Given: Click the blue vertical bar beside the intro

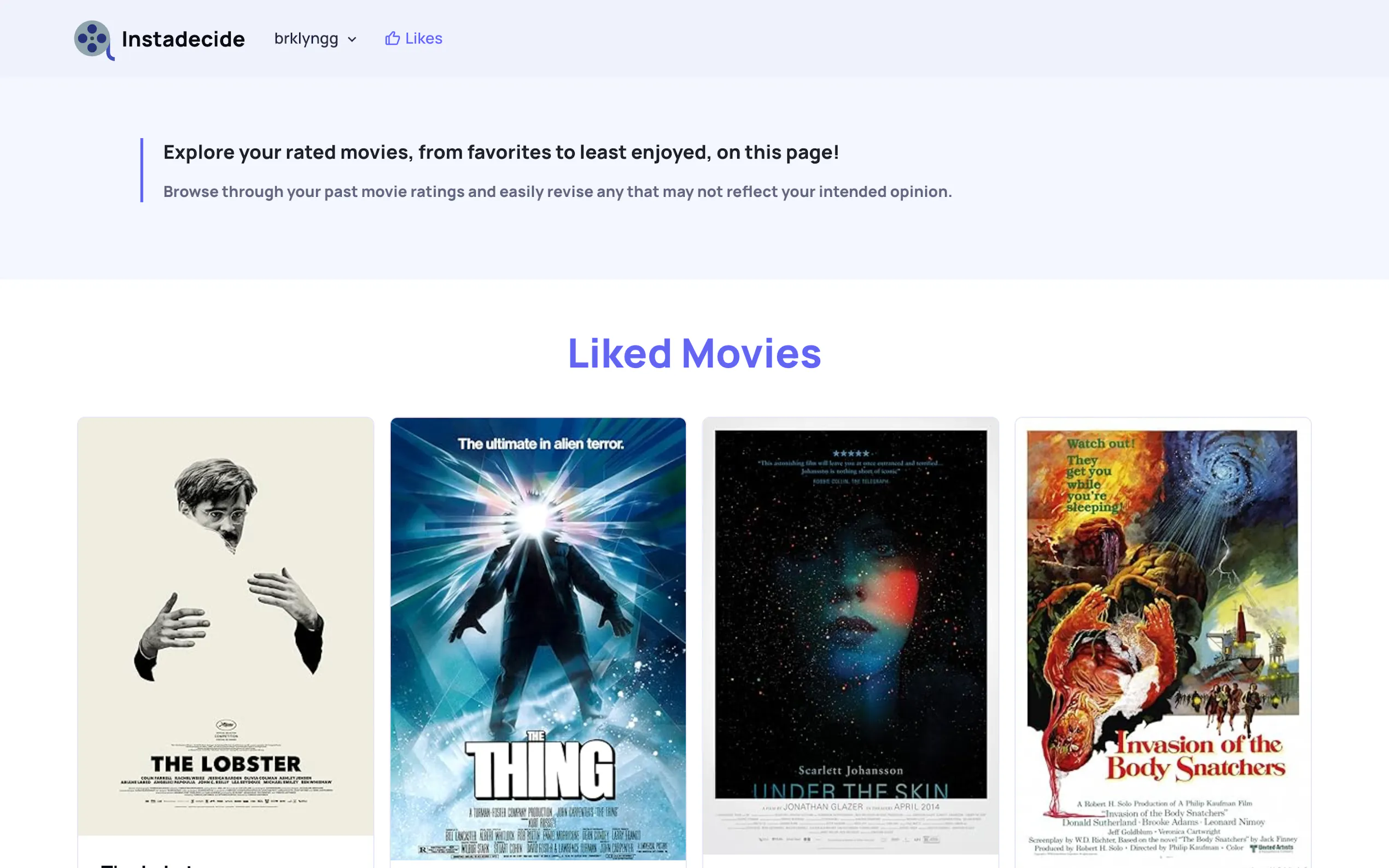Looking at the screenshot, I should click(x=142, y=170).
